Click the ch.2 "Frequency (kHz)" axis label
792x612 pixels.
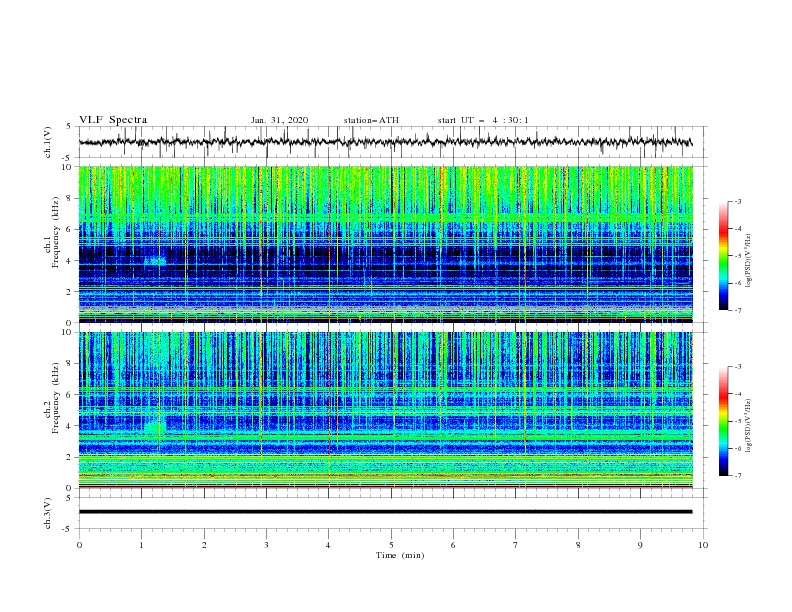pyautogui.click(x=56, y=397)
